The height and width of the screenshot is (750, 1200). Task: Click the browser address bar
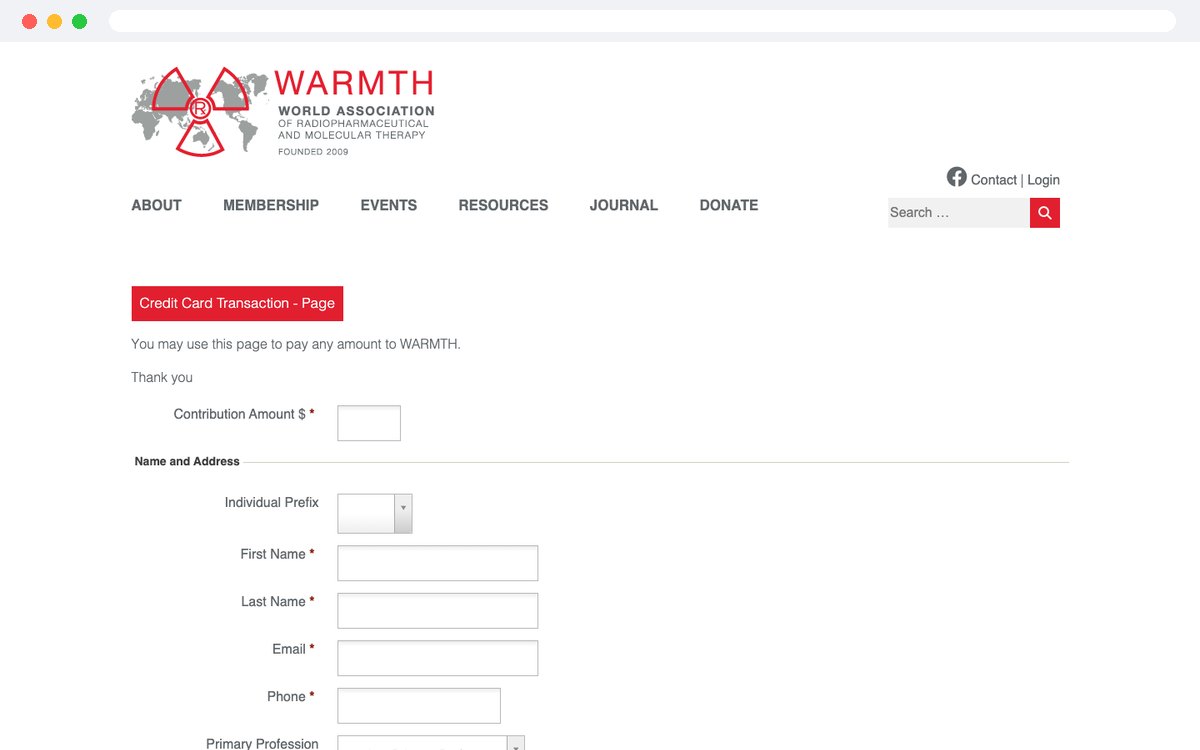tap(642, 21)
